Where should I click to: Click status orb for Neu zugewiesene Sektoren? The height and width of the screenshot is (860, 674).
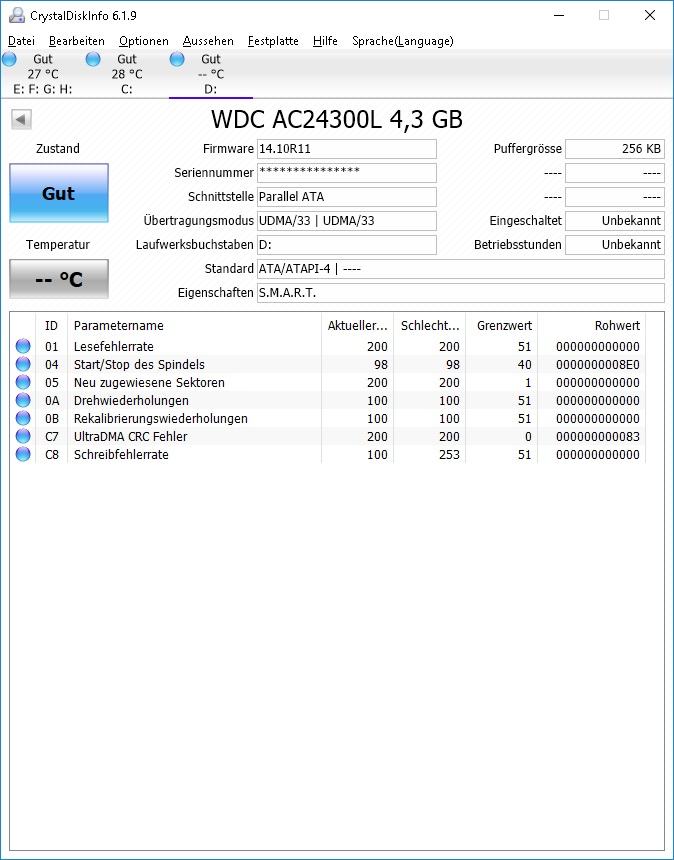pyautogui.click(x=23, y=382)
